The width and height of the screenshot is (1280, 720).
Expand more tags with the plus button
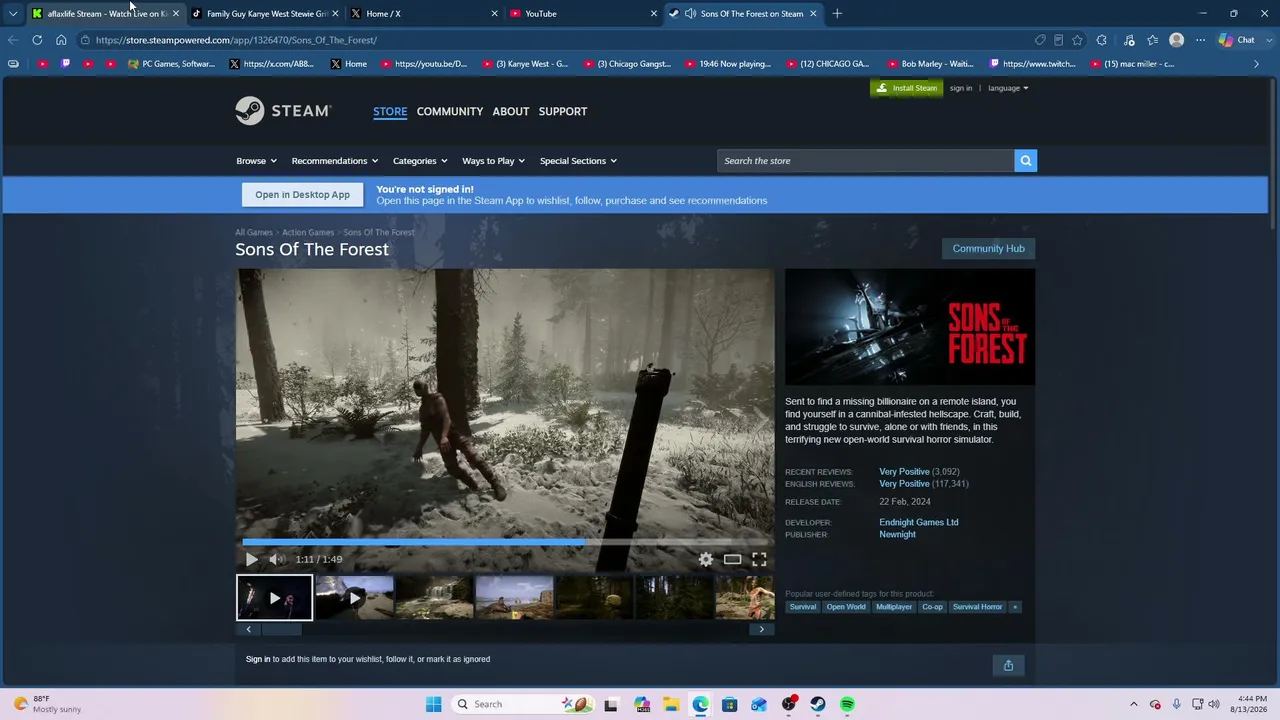point(1015,607)
